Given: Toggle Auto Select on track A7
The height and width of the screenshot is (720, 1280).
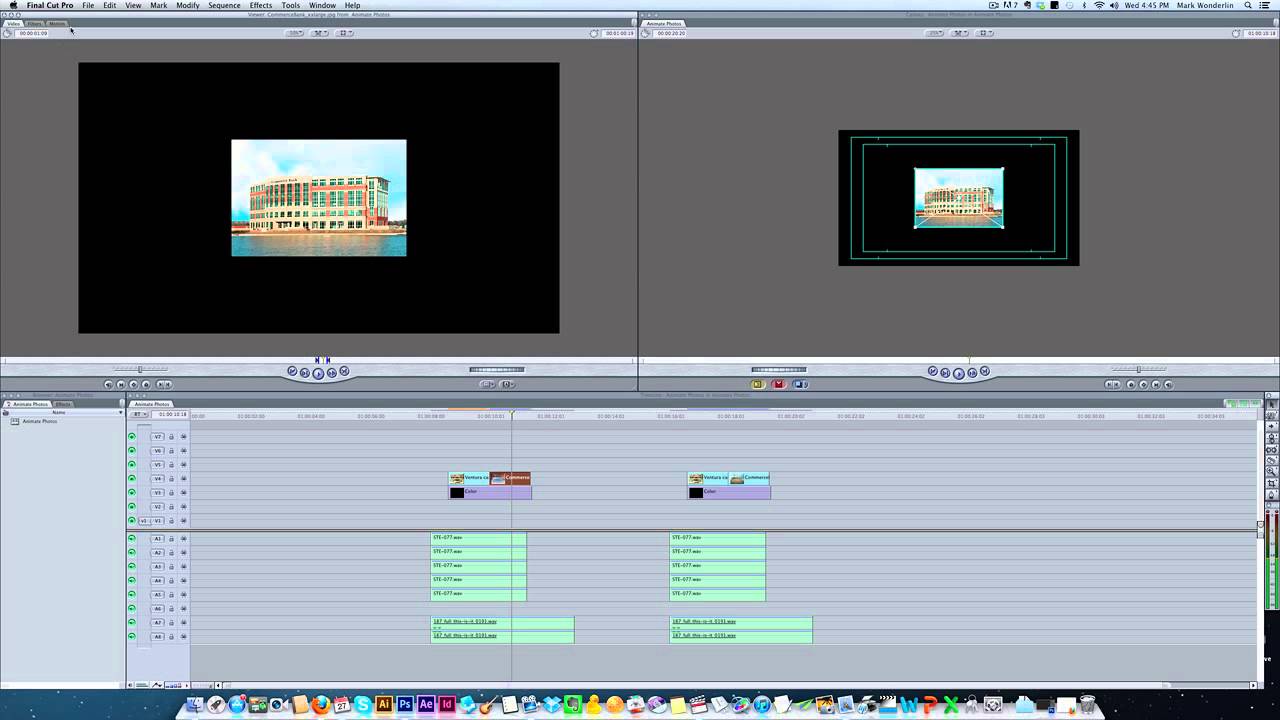Looking at the screenshot, I should (x=183, y=623).
